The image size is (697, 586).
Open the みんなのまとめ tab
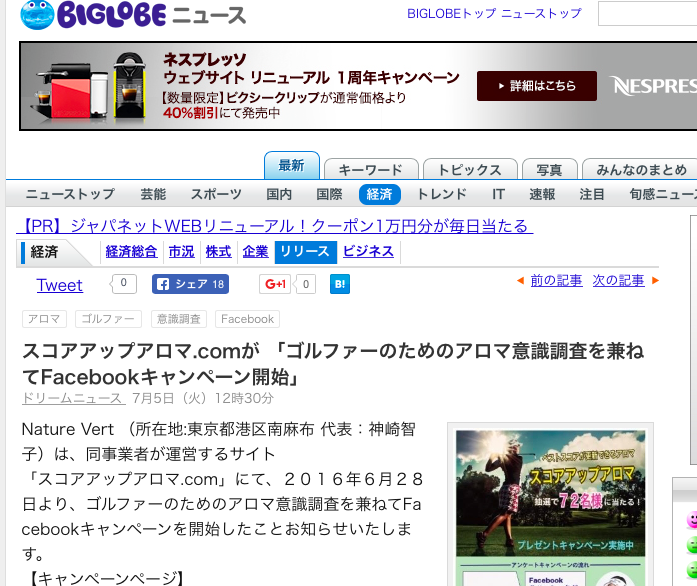(641, 169)
